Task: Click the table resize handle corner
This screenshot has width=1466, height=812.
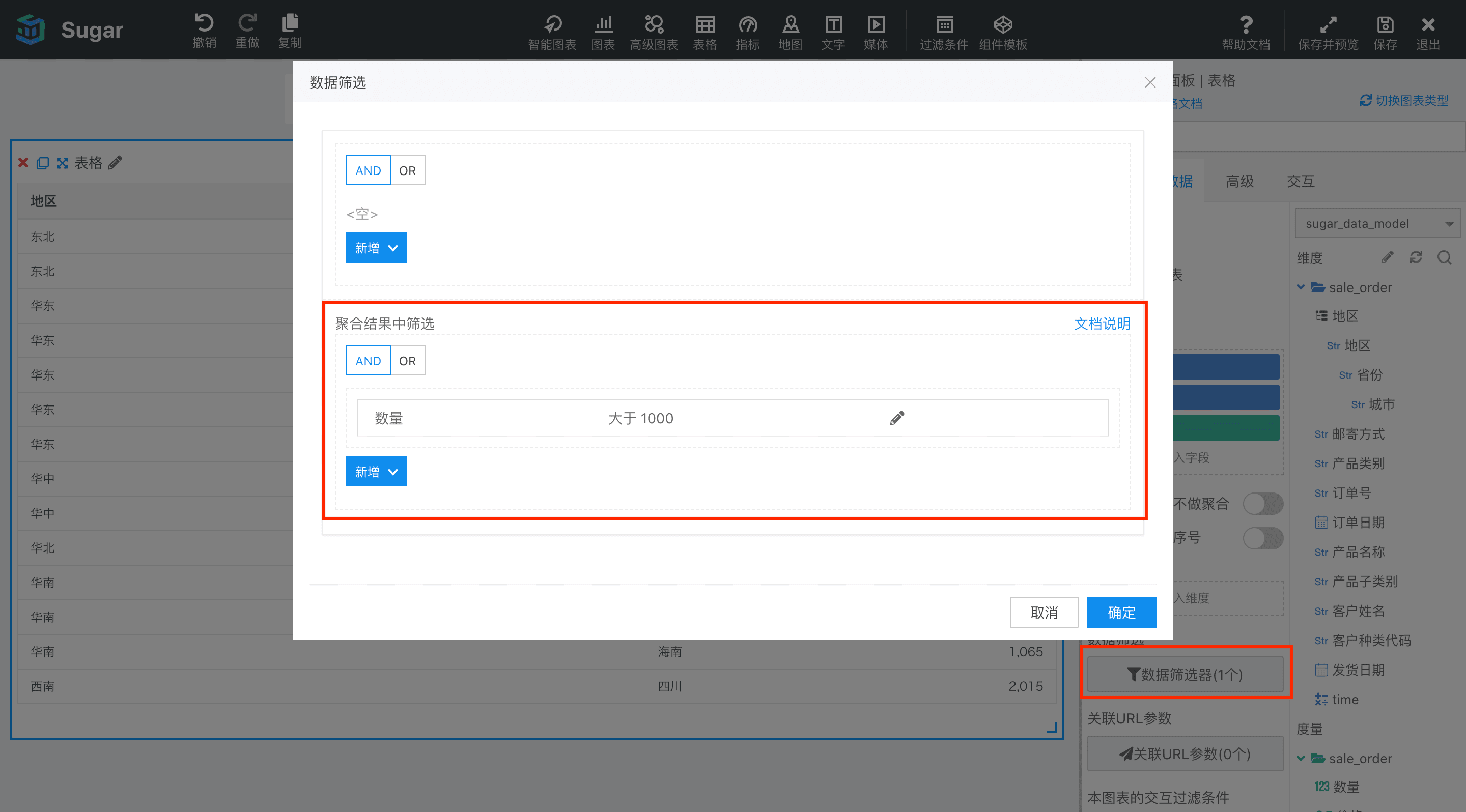Action: (x=1052, y=728)
